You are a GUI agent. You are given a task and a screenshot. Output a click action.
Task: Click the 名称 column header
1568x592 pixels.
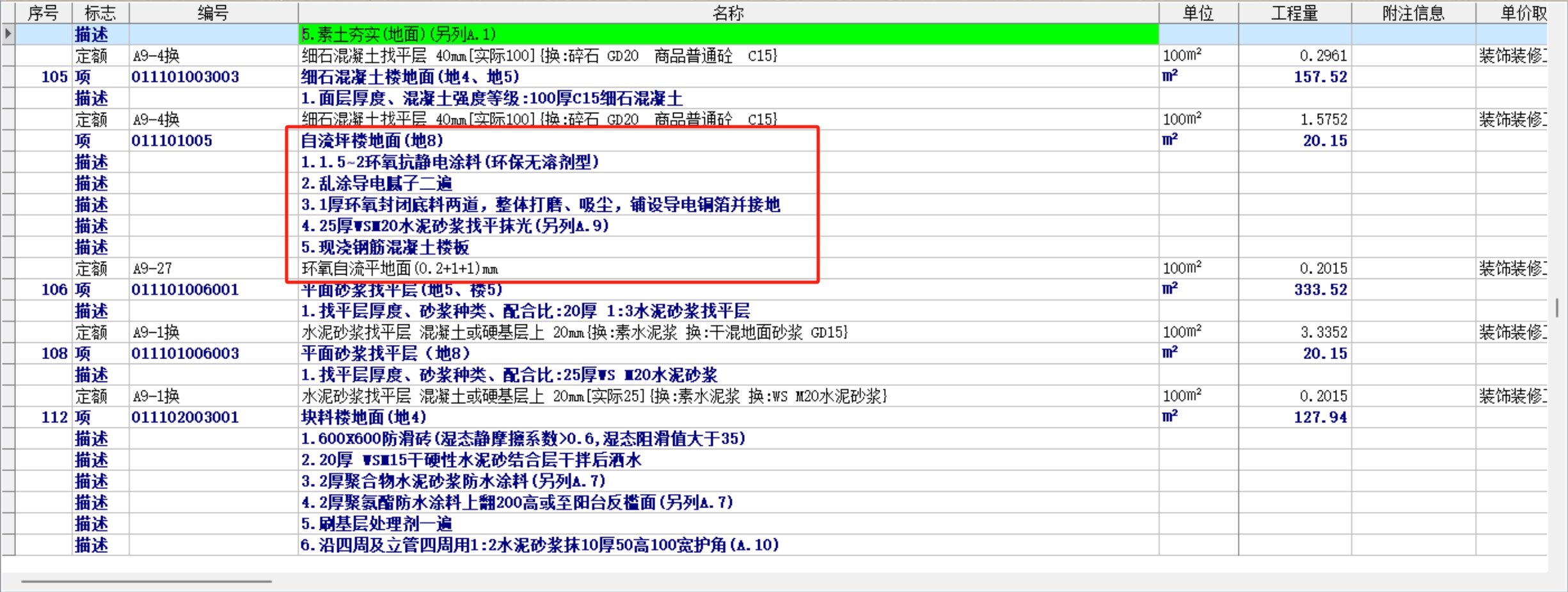[x=728, y=13]
